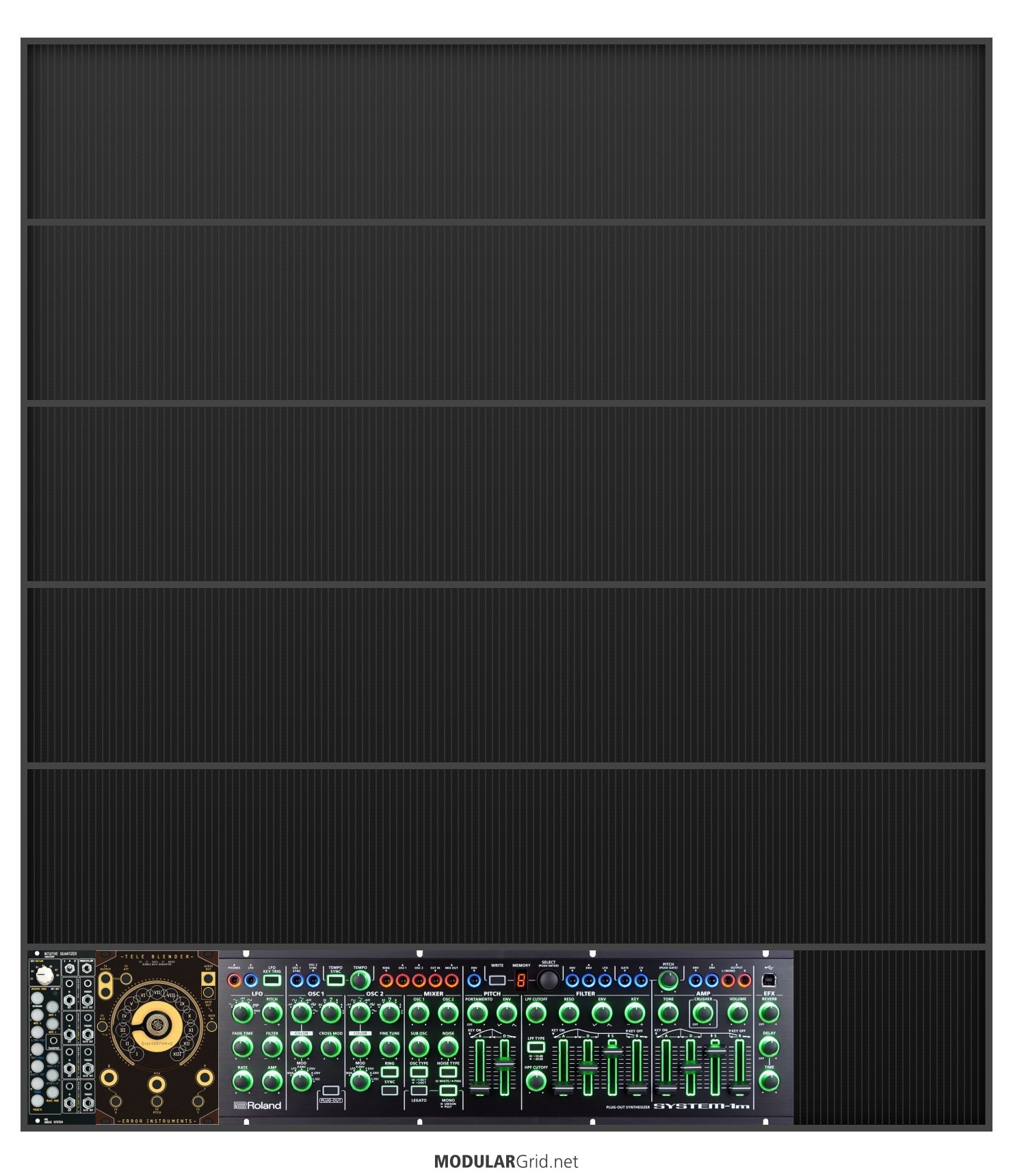Click the Tele Blender AUDIO OUT jack
1013x1176 pixels.
(x=208, y=979)
